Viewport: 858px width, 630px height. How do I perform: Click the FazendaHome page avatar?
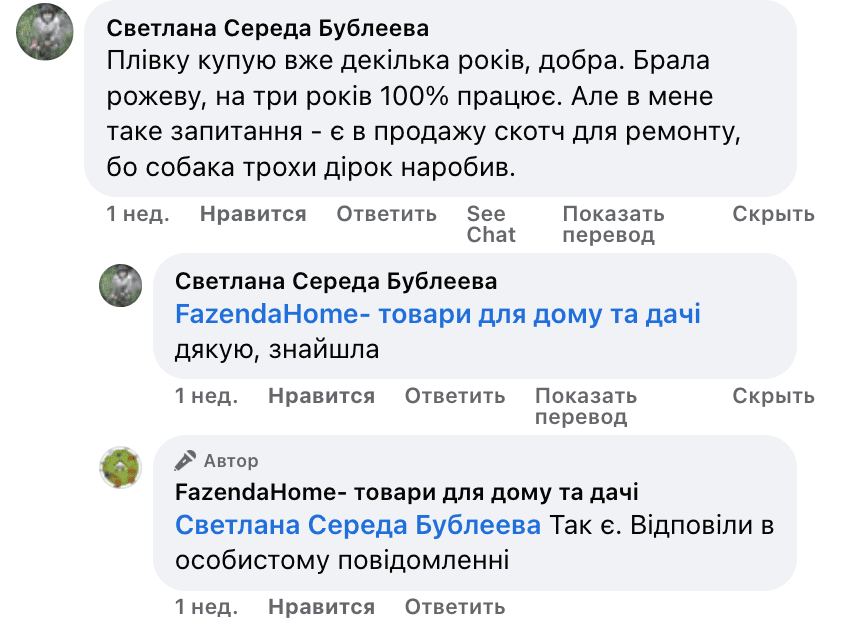click(120, 467)
